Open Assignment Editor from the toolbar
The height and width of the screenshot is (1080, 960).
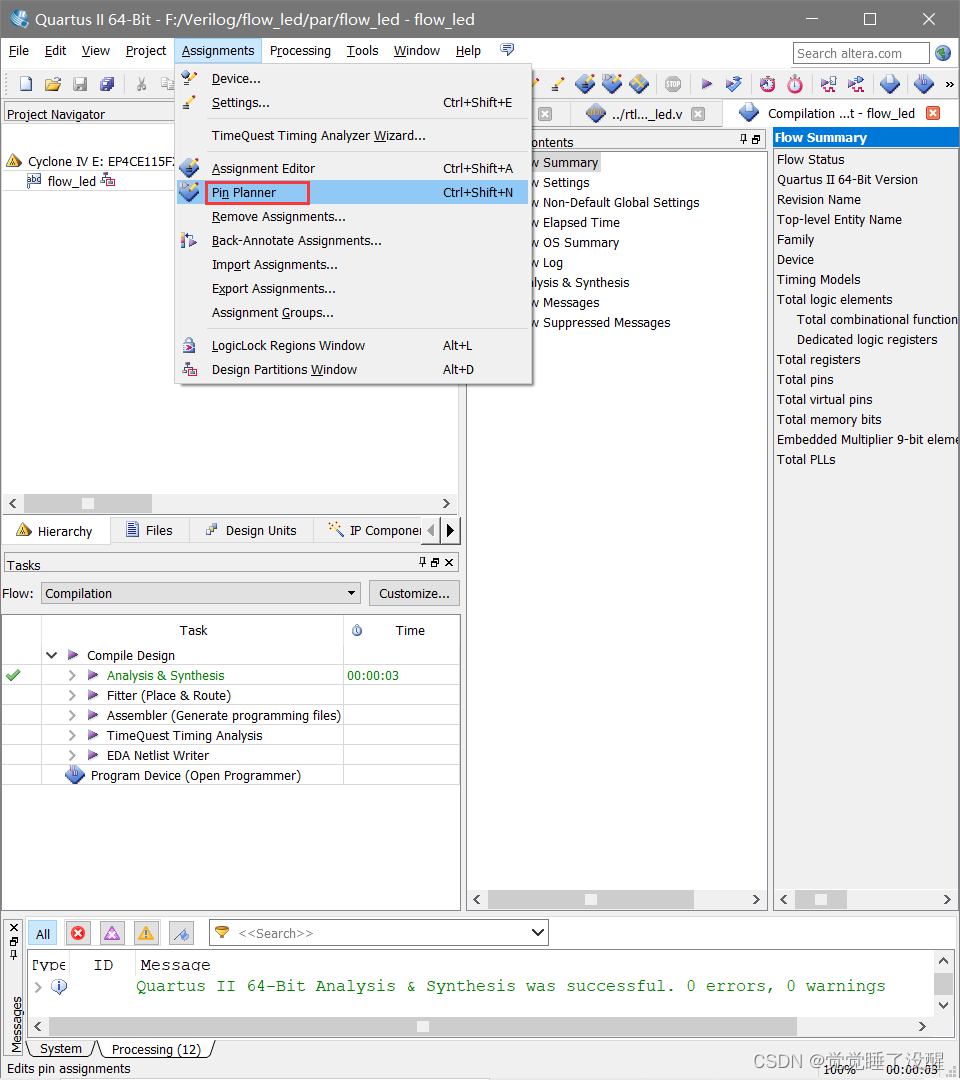(x=585, y=84)
